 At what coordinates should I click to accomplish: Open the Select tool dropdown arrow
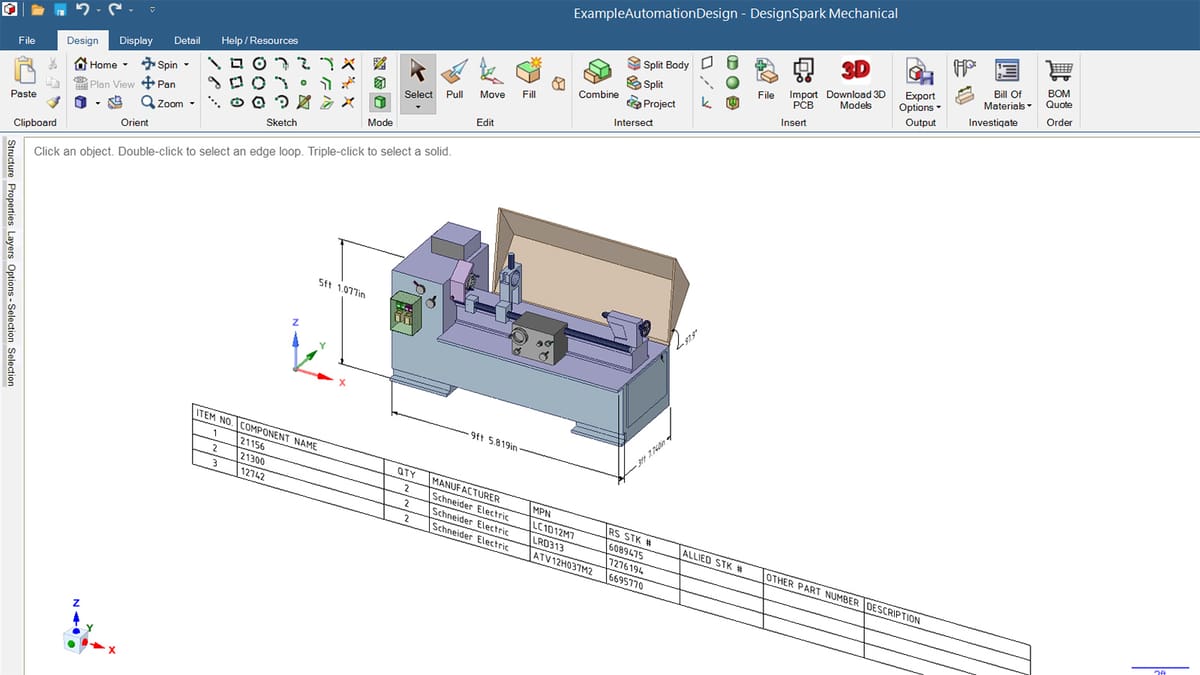click(418, 106)
